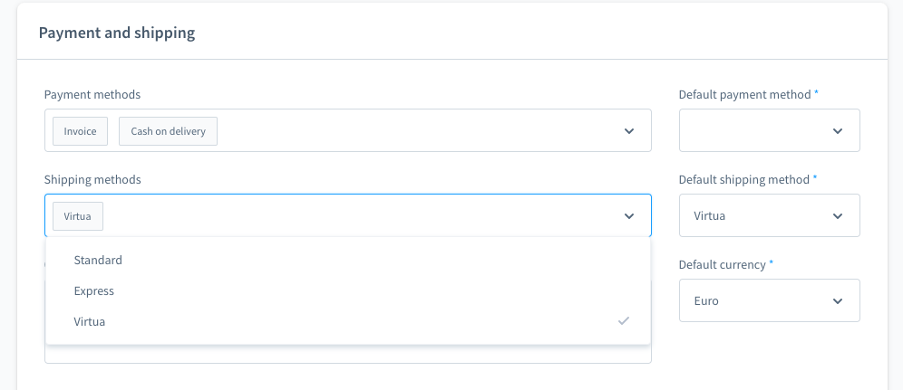Expand the Payment methods chevron arrow
904x390 pixels.
629,131
